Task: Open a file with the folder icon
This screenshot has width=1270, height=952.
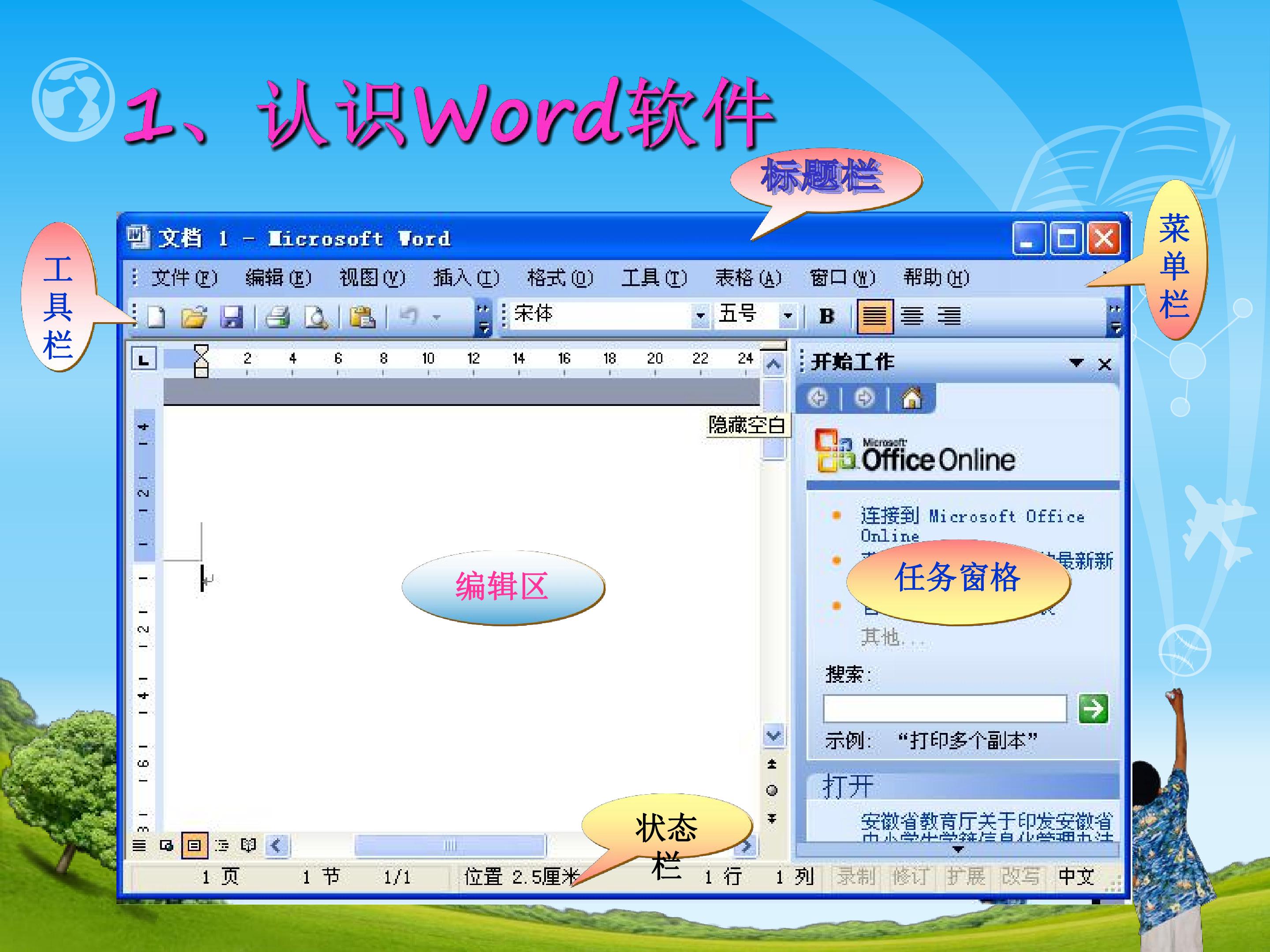Action: click(194, 317)
